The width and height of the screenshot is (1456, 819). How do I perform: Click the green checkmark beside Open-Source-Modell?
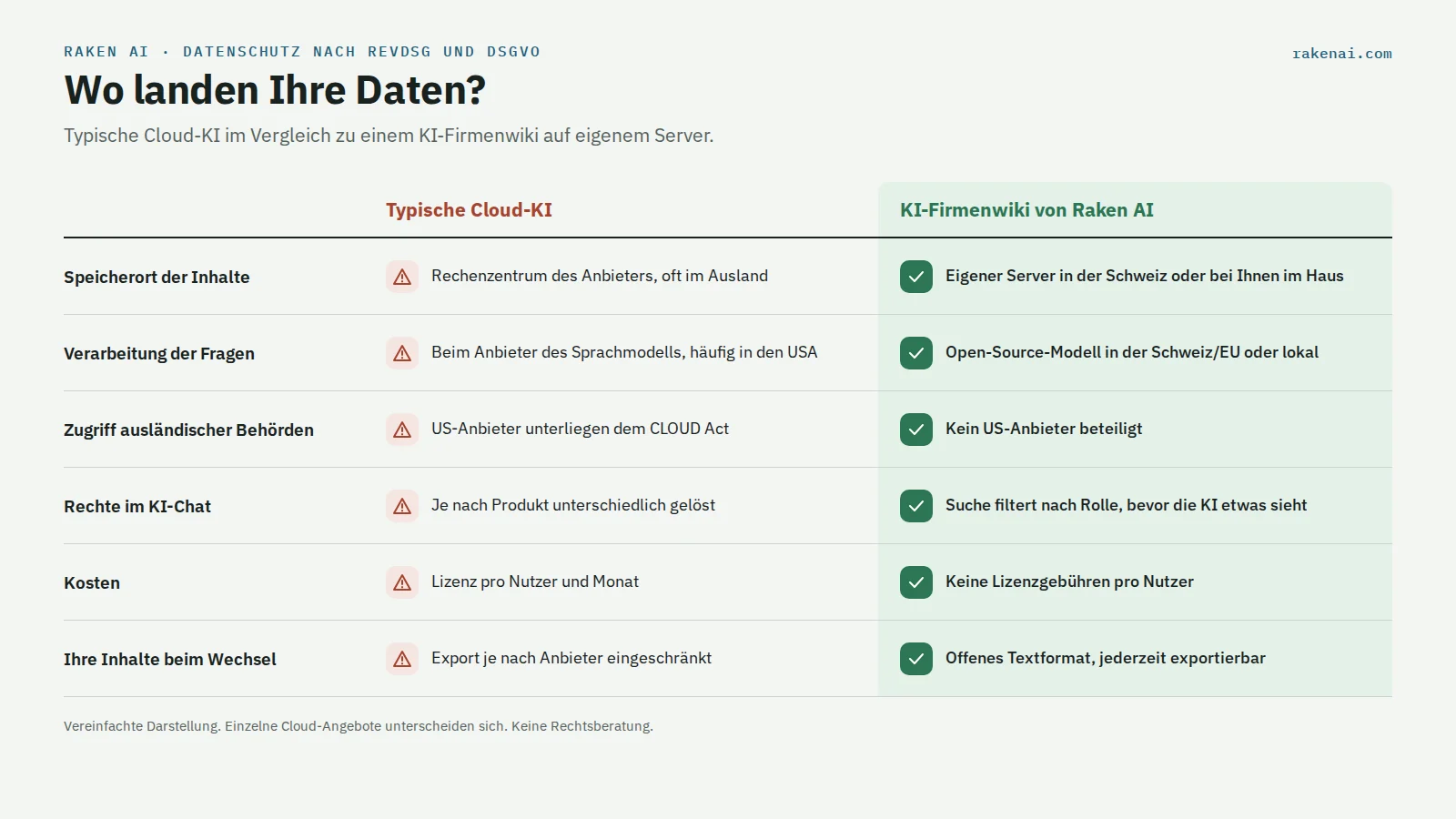(x=916, y=353)
